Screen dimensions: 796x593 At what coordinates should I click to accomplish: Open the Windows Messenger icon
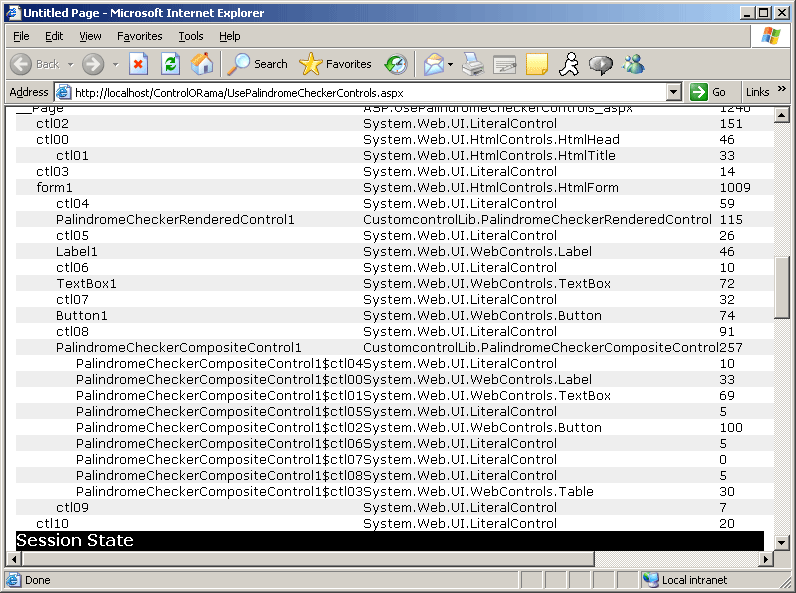point(633,64)
